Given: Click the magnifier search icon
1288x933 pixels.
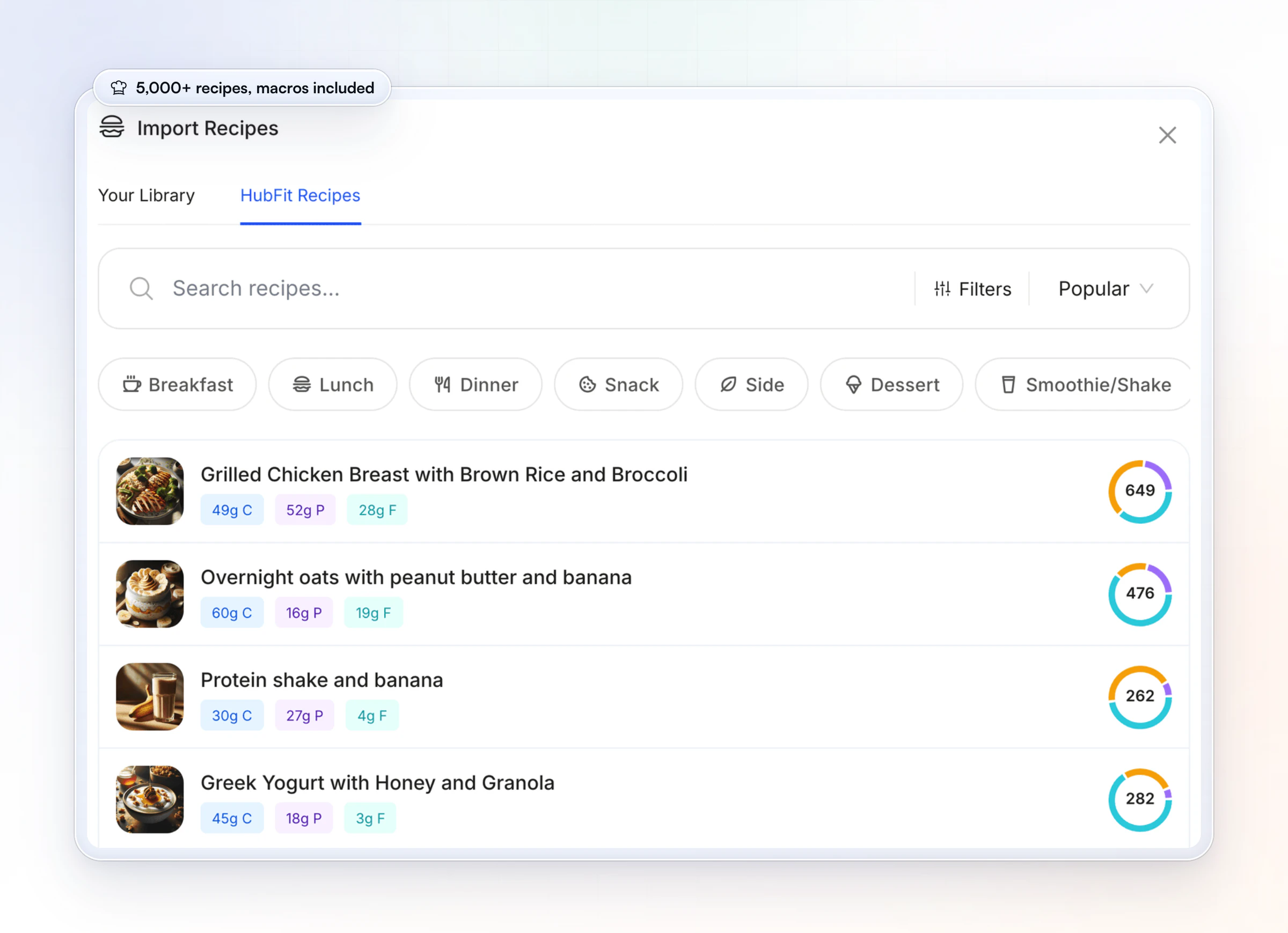Looking at the screenshot, I should [x=141, y=289].
